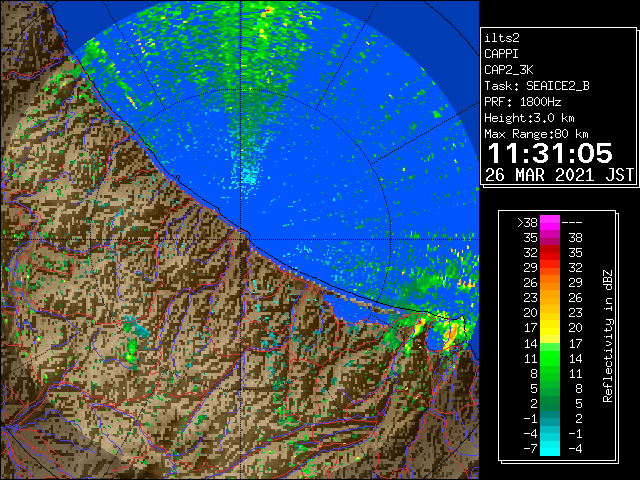Click the red 32 dBZ legend swatch

[550, 253]
